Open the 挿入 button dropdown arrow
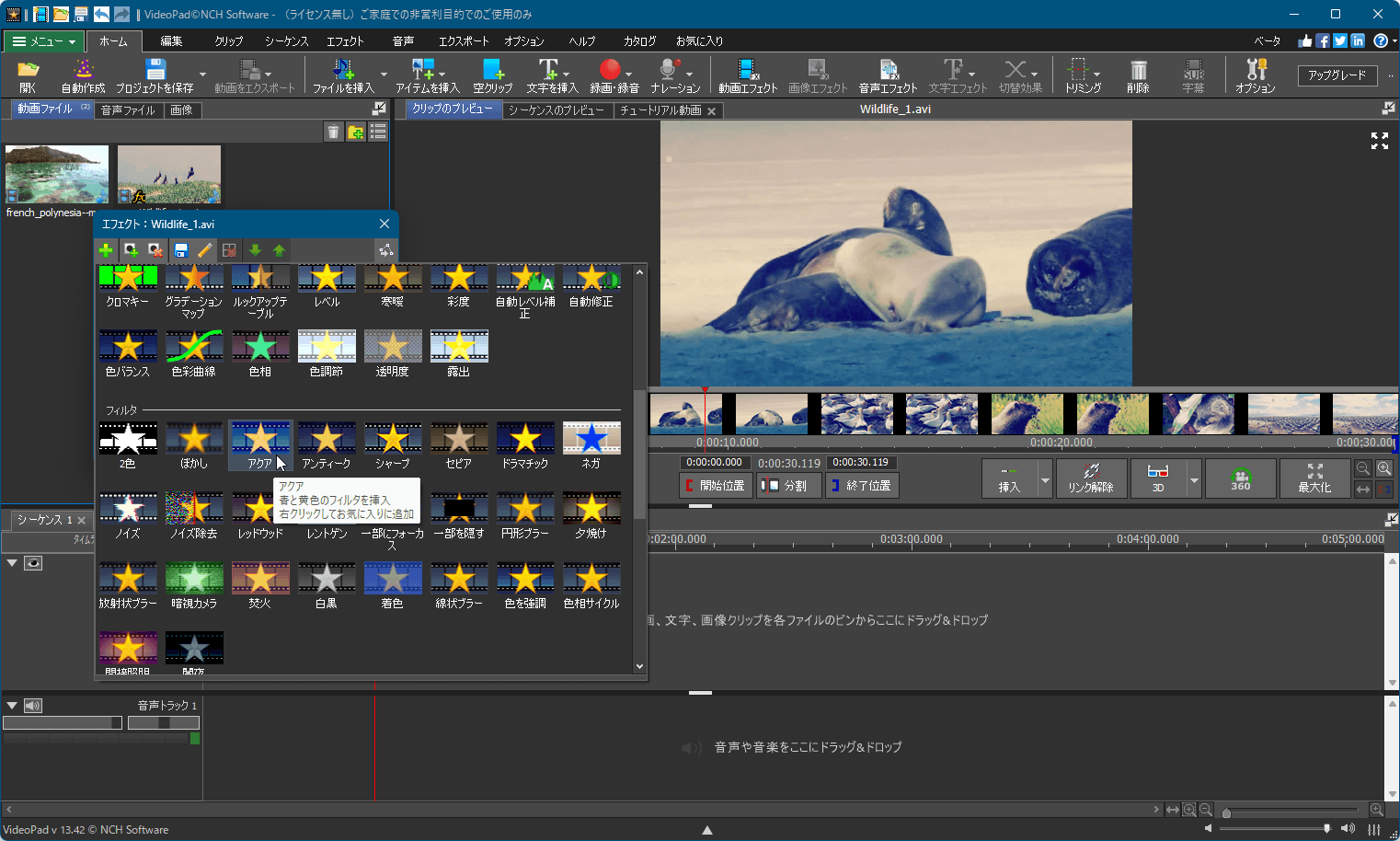 tap(1045, 480)
